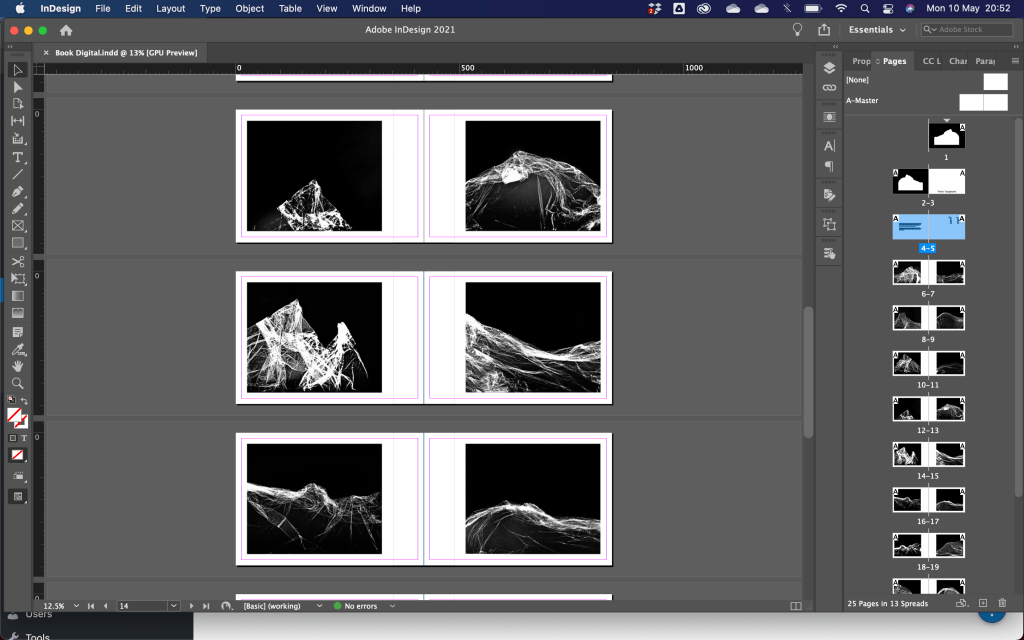
Task: Choose the Scissors tool
Action: coord(17,261)
